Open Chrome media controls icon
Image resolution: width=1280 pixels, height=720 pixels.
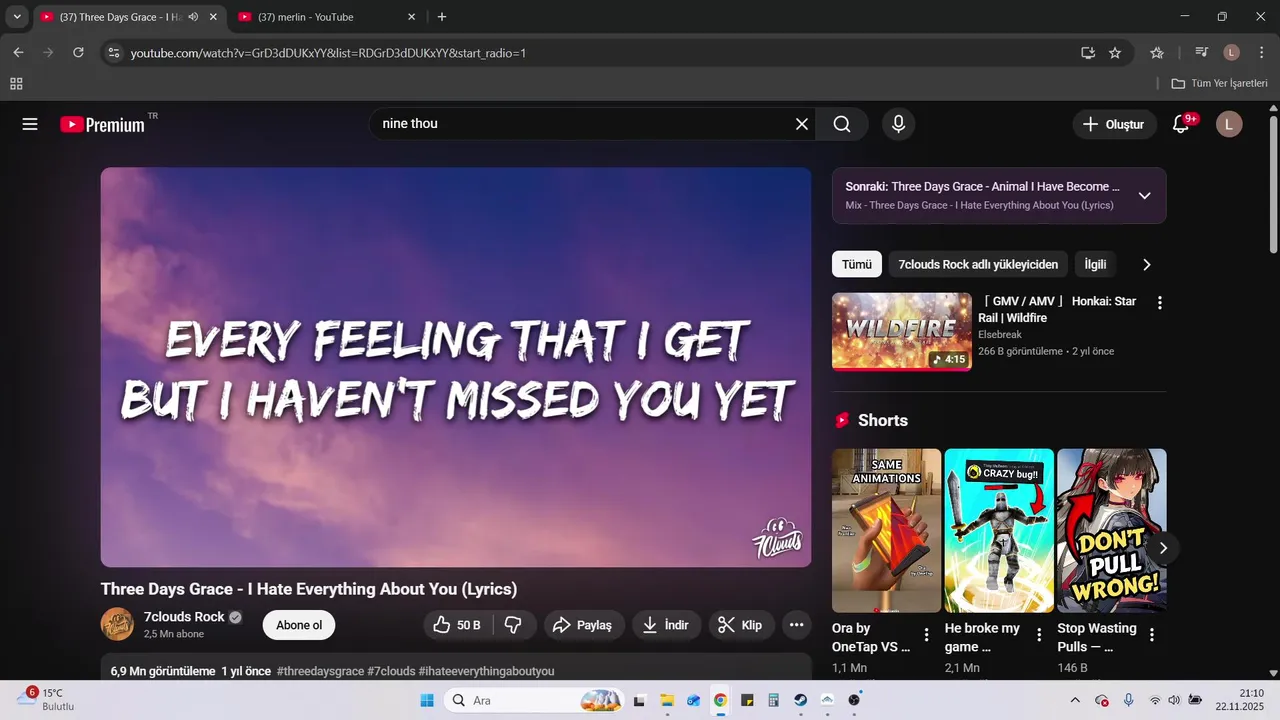point(1202,52)
